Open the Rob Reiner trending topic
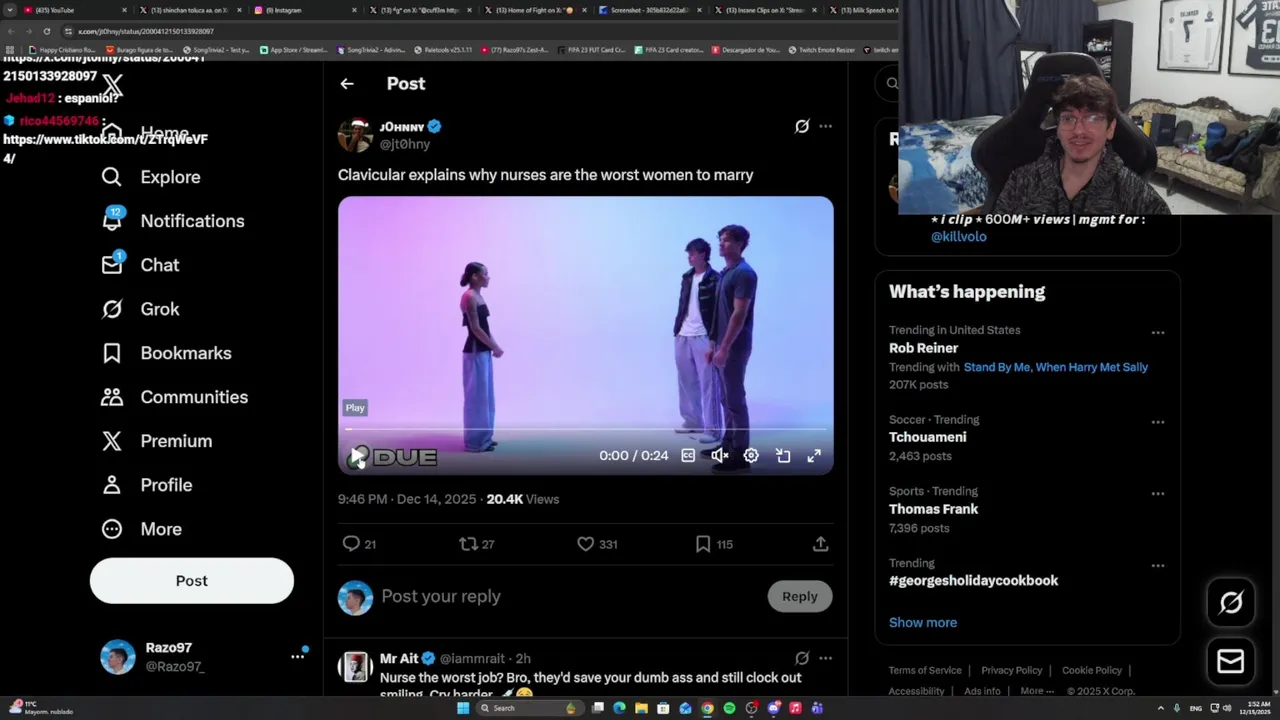This screenshot has height=720, width=1280. (x=923, y=348)
